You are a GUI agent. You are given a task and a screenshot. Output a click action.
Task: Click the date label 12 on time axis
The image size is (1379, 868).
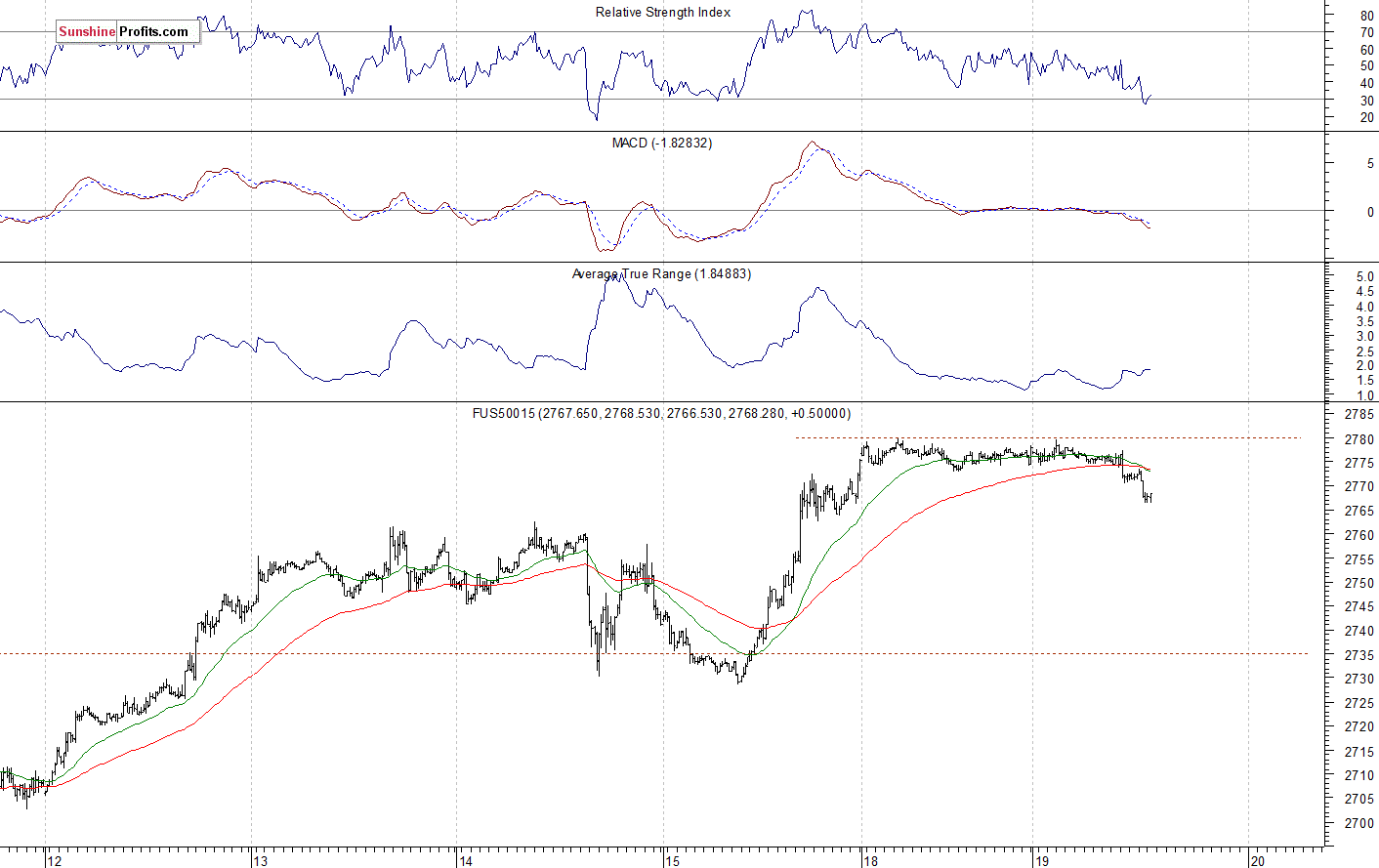(55, 860)
